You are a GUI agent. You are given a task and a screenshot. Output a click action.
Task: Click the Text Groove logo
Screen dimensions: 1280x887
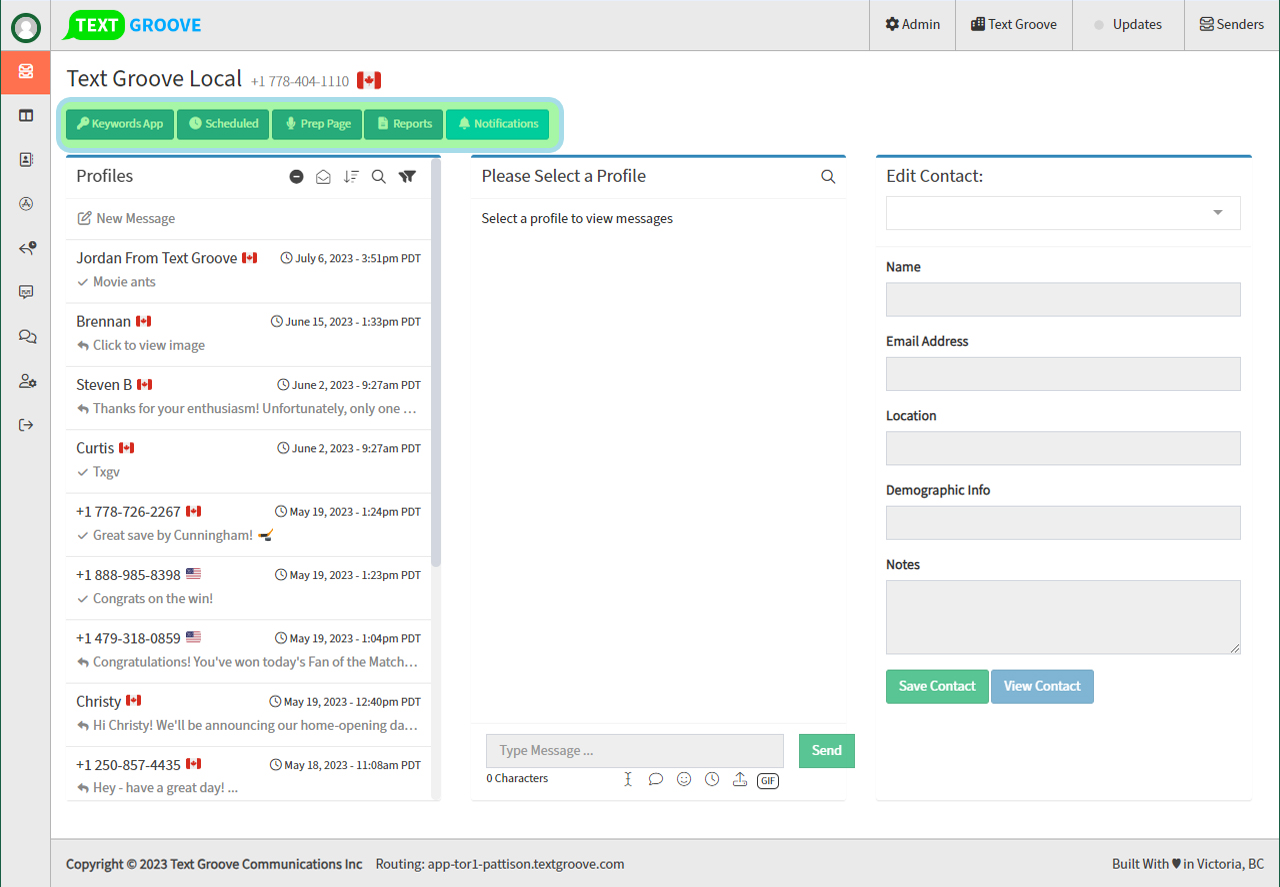(133, 25)
